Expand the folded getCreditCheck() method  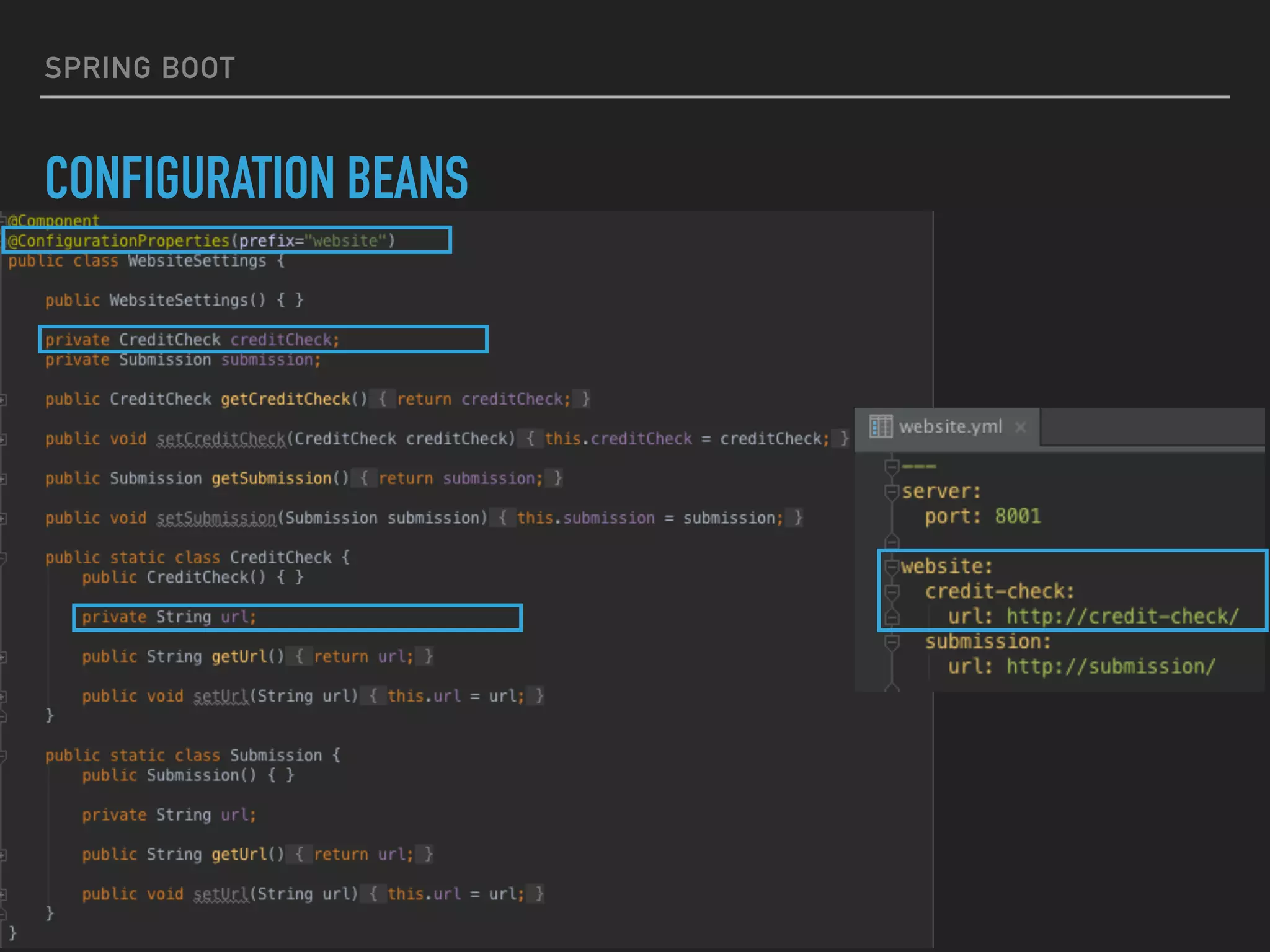(x=3, y=400)
